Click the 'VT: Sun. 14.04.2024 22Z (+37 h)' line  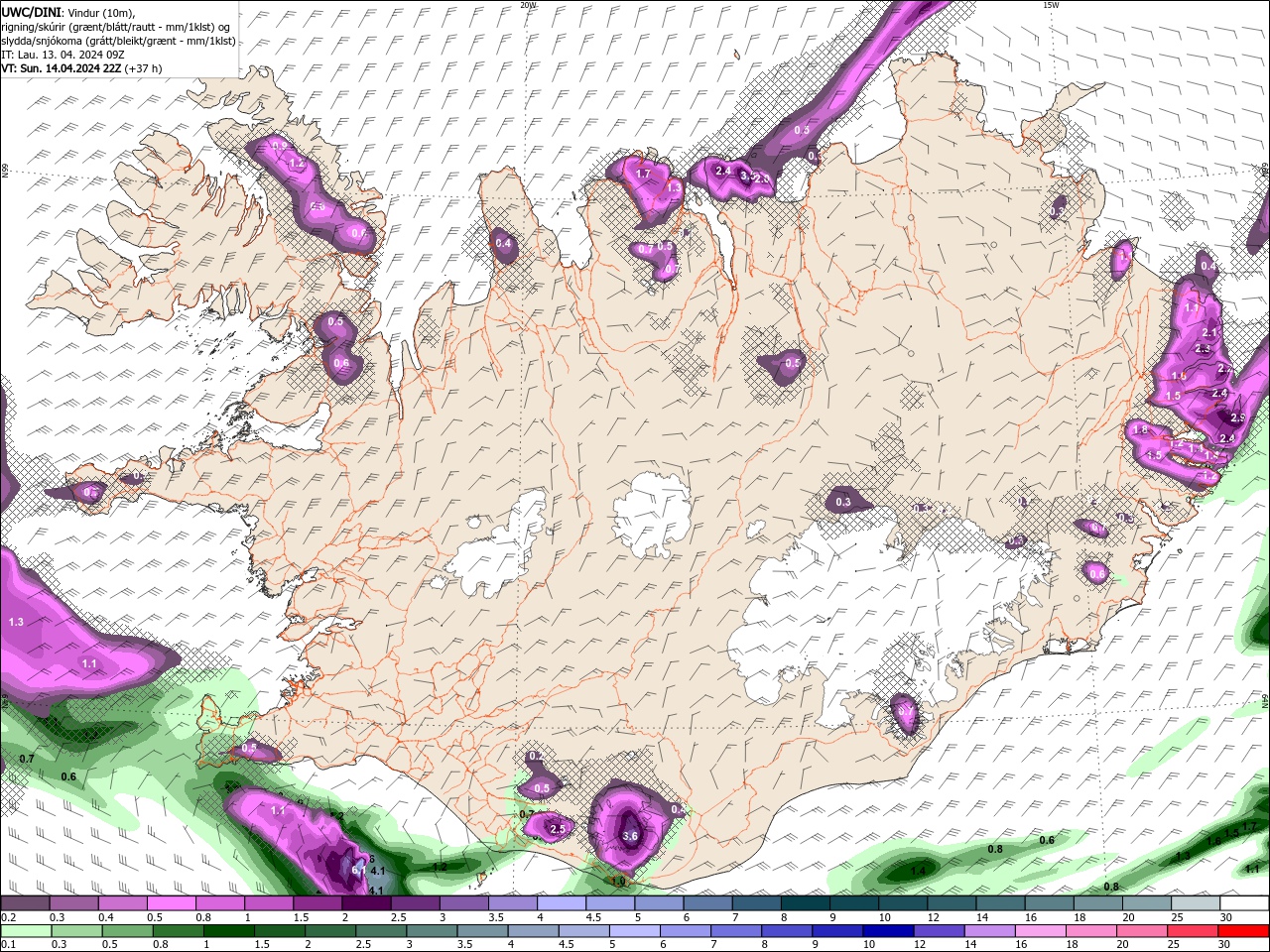(81, 68)
